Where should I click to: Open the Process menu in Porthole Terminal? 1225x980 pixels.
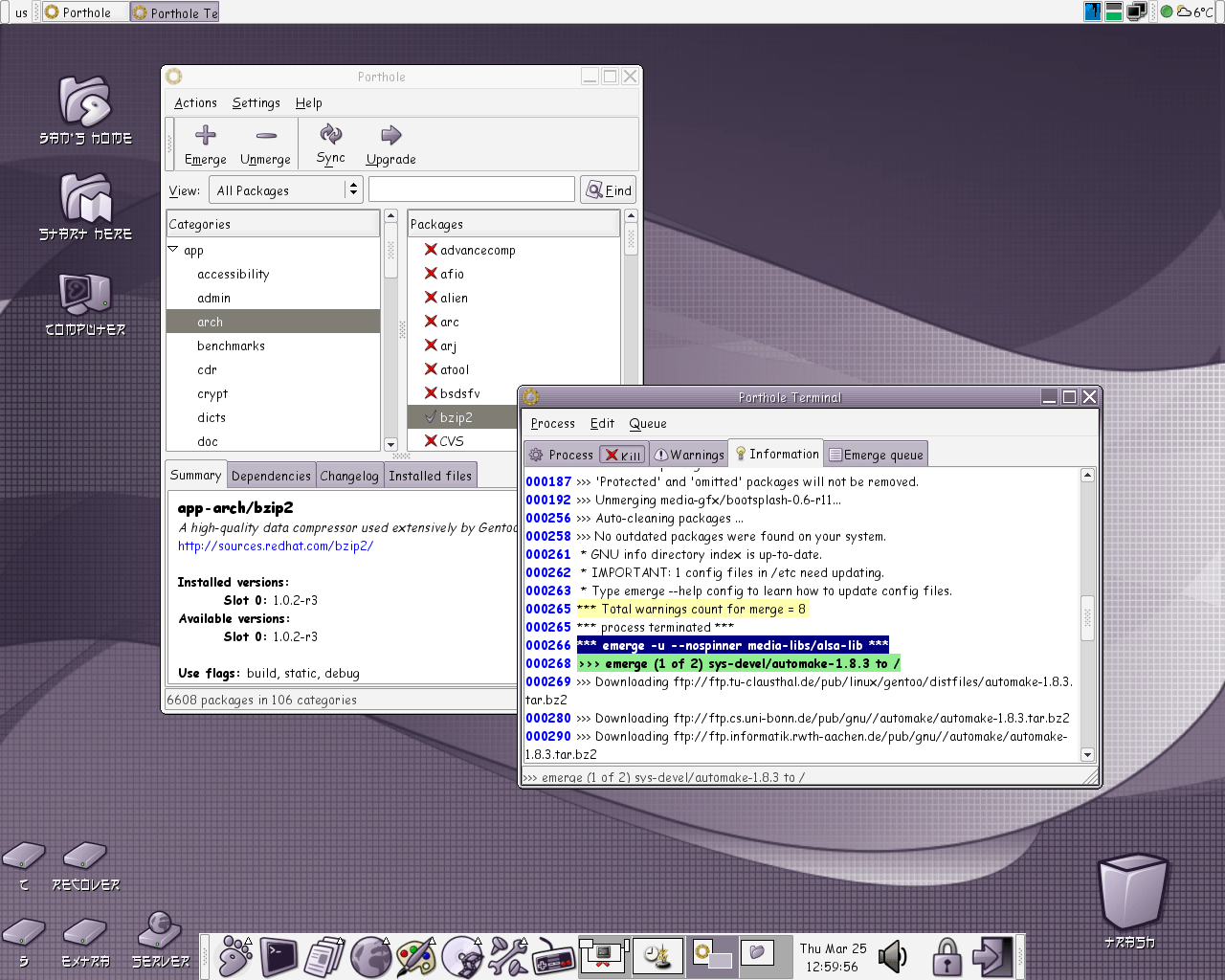pos(552,423)
